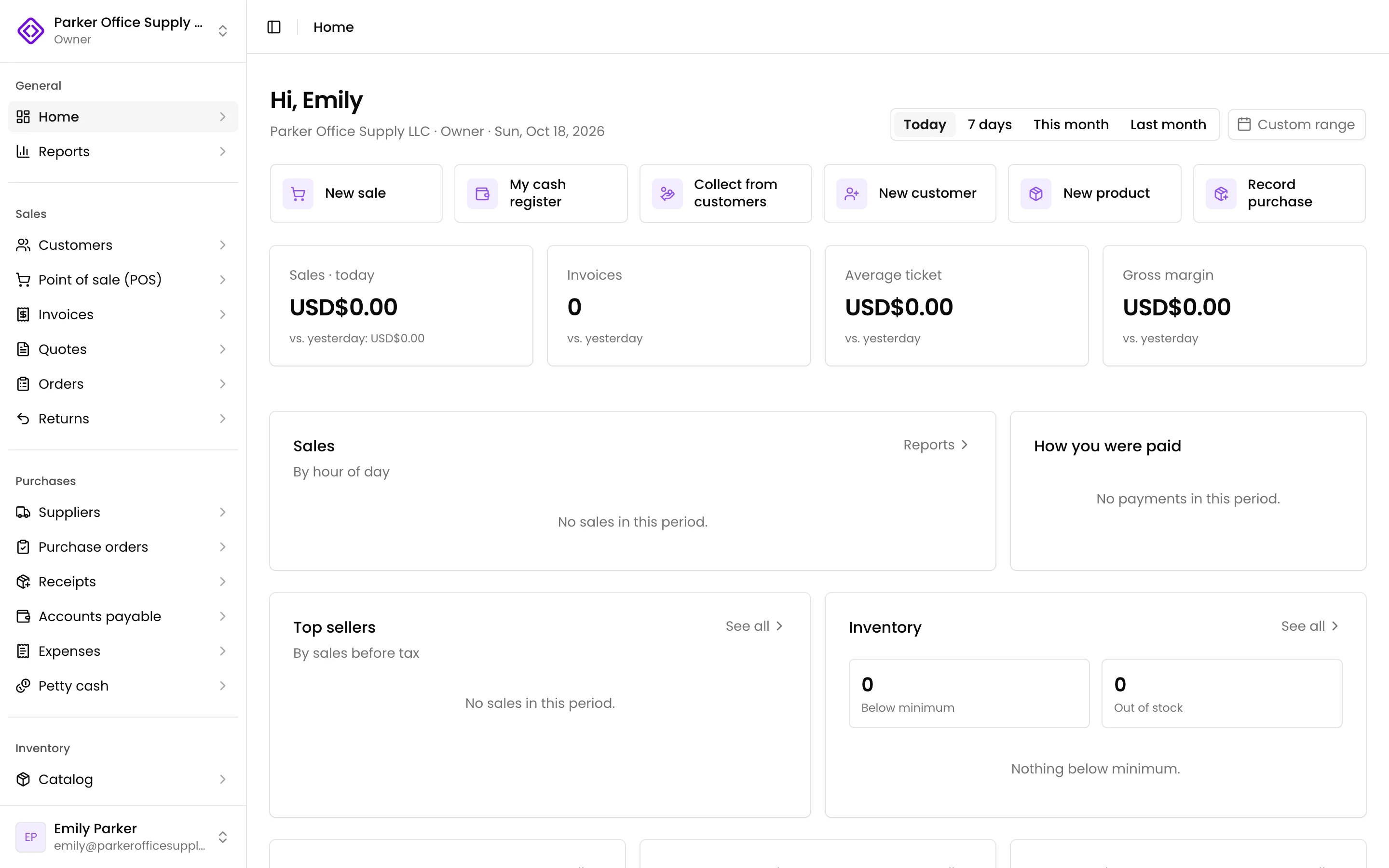Select the Today period tab
Screen dimensions: 1389x868
click(x=925, y=124)
